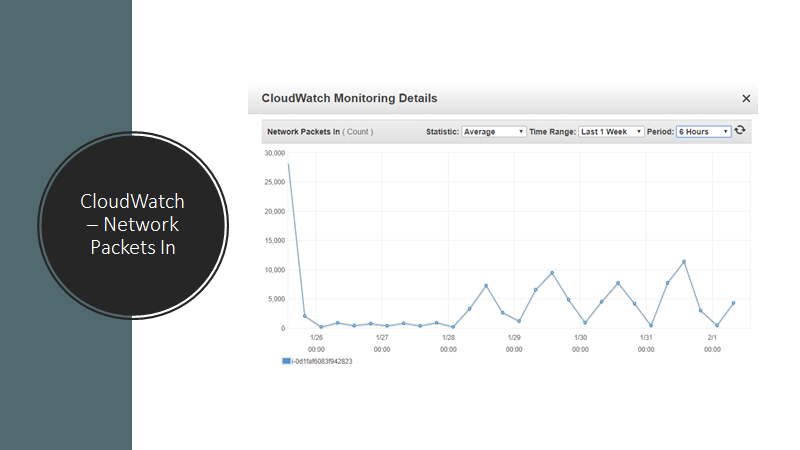Image resolution: width=800 pixels, height=450 pixels.
Task: Click the CloudWatch Monitoring Details heading
Action: [x=349, y=98]
